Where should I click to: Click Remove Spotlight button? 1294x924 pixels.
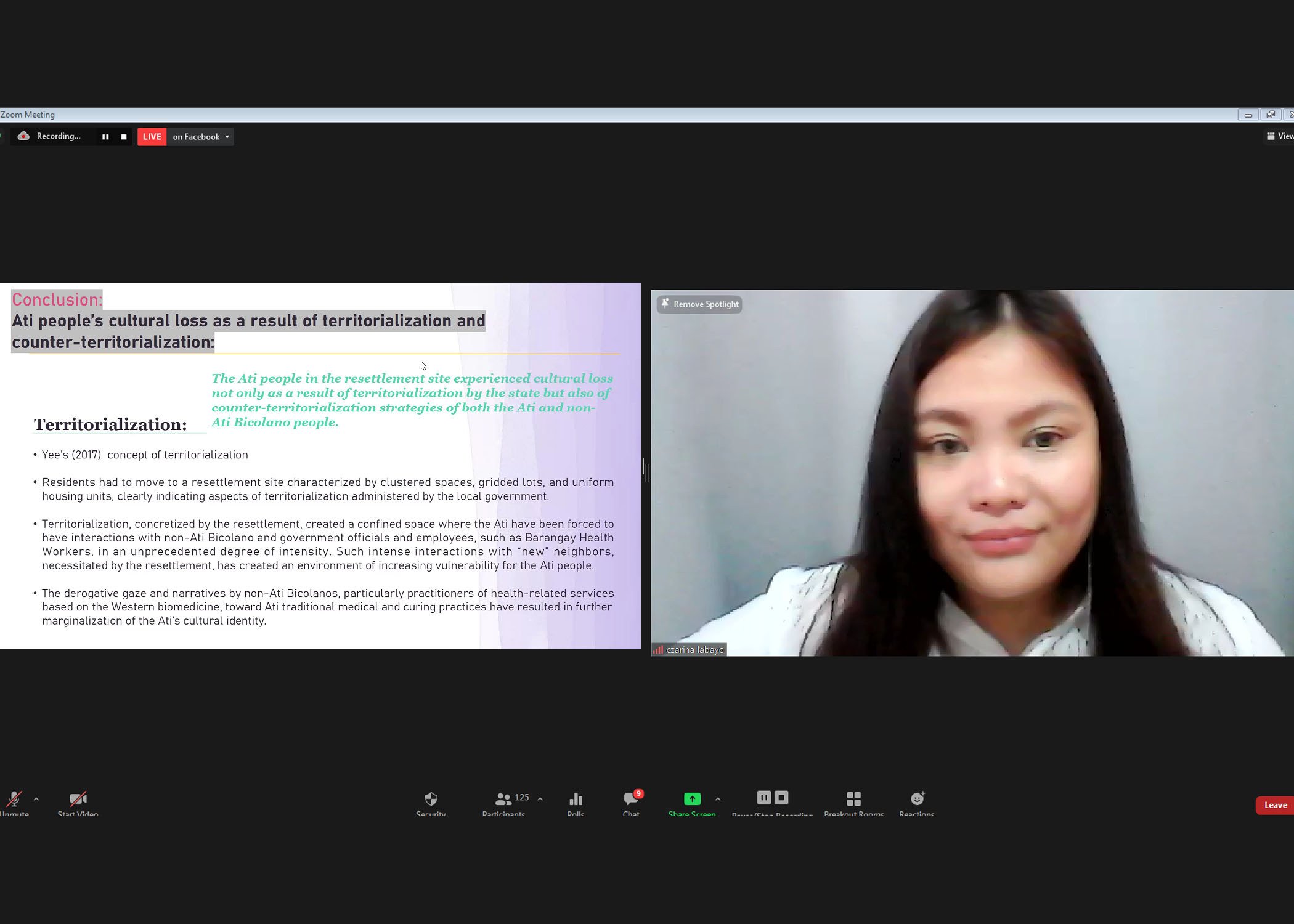pyautogui.click(x=699, y=304)
